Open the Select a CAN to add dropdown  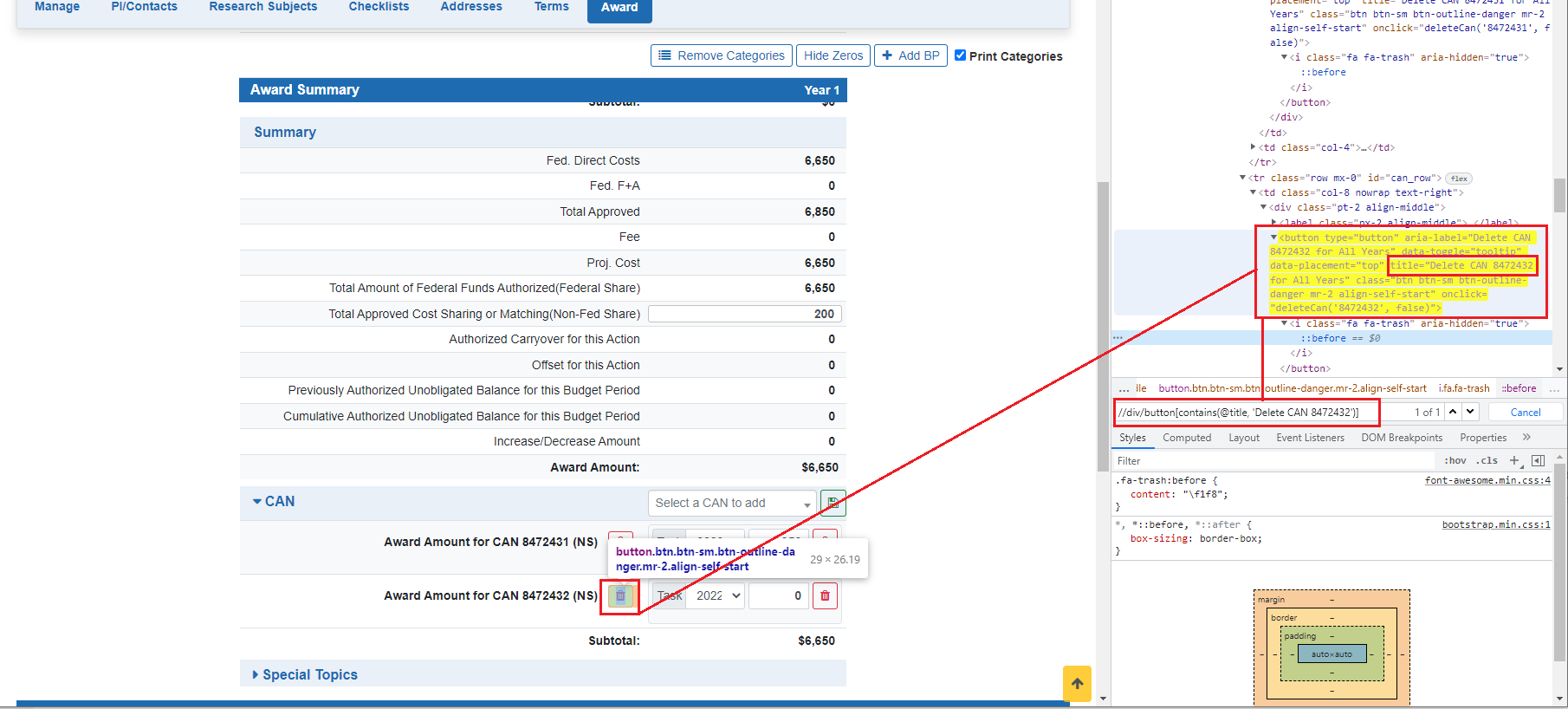tap(731, 503)
